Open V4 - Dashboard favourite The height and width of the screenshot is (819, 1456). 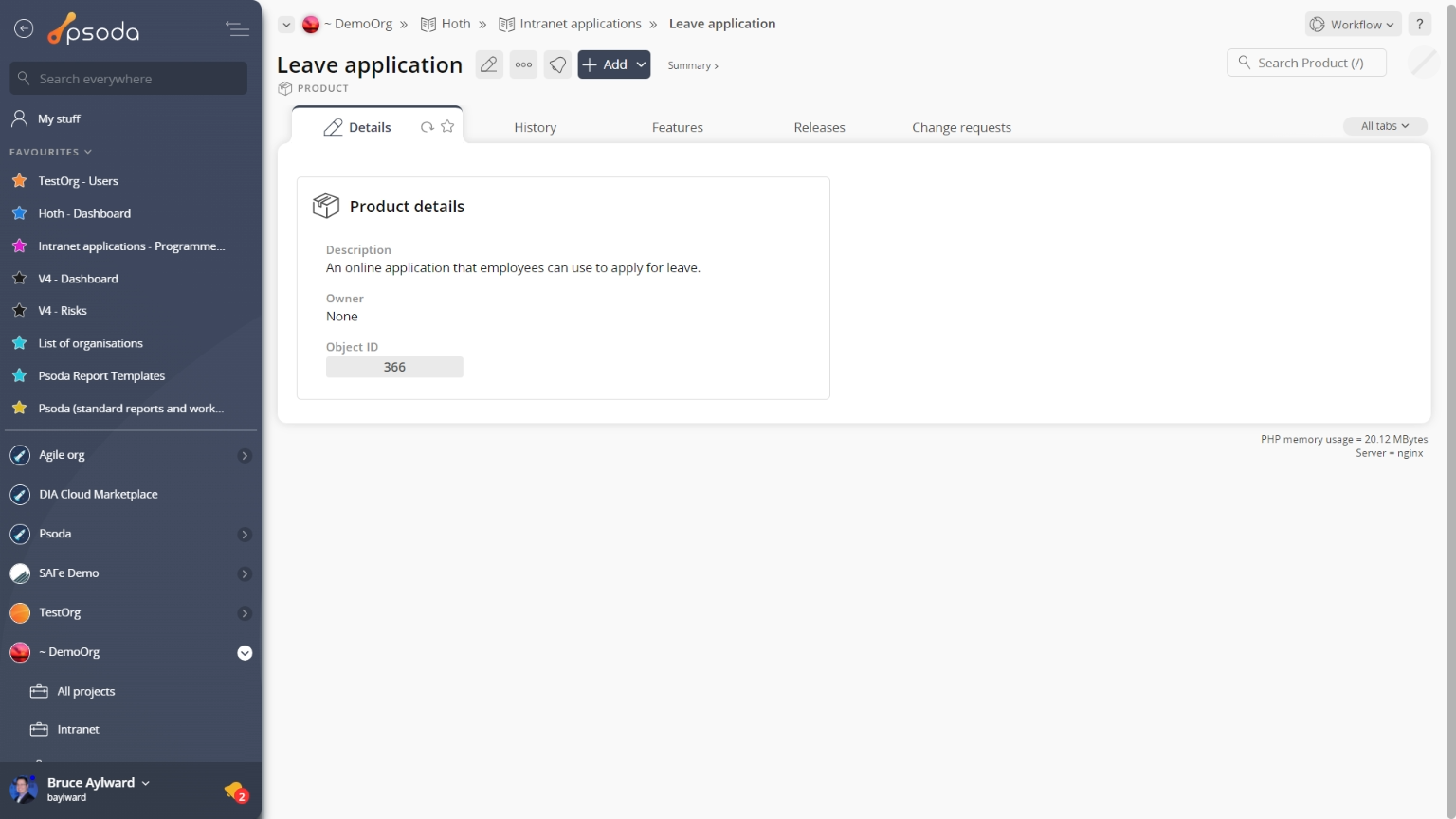click(78, 279)
